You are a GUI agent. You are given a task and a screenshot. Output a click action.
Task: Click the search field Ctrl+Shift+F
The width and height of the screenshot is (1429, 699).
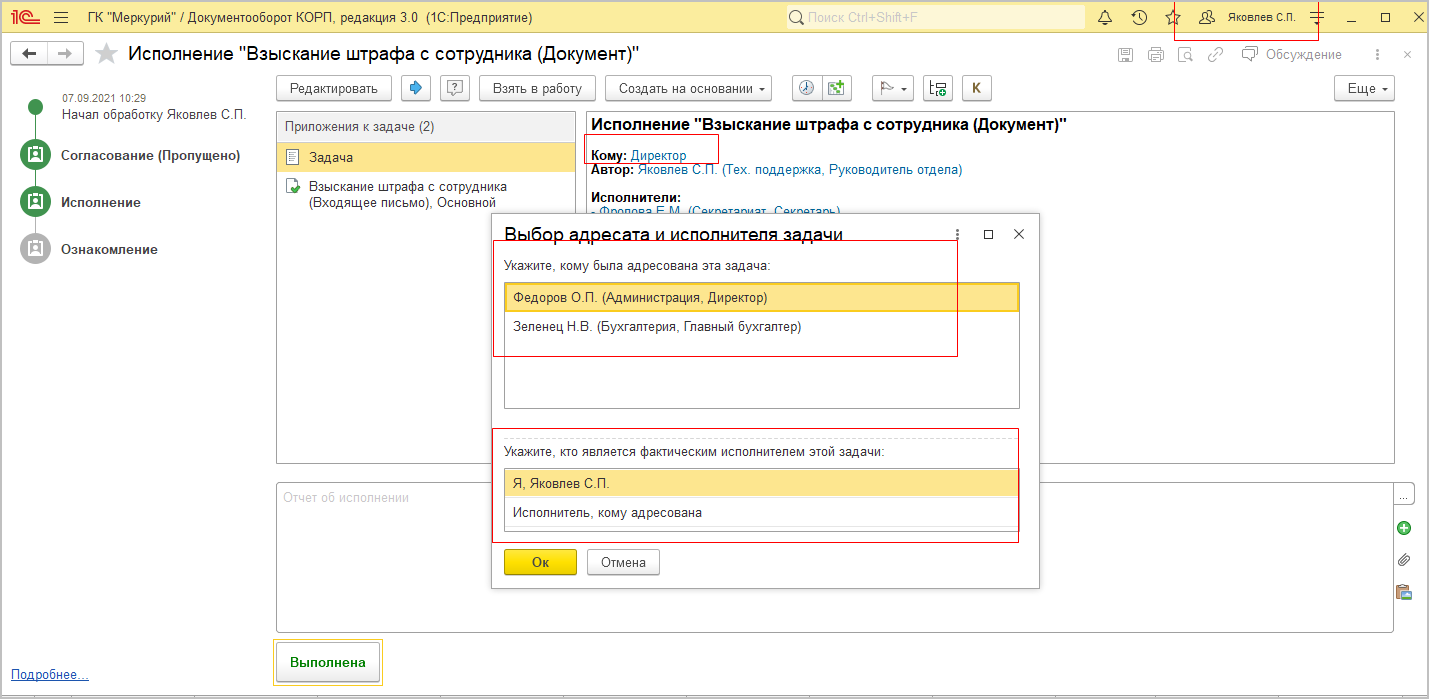936,18
